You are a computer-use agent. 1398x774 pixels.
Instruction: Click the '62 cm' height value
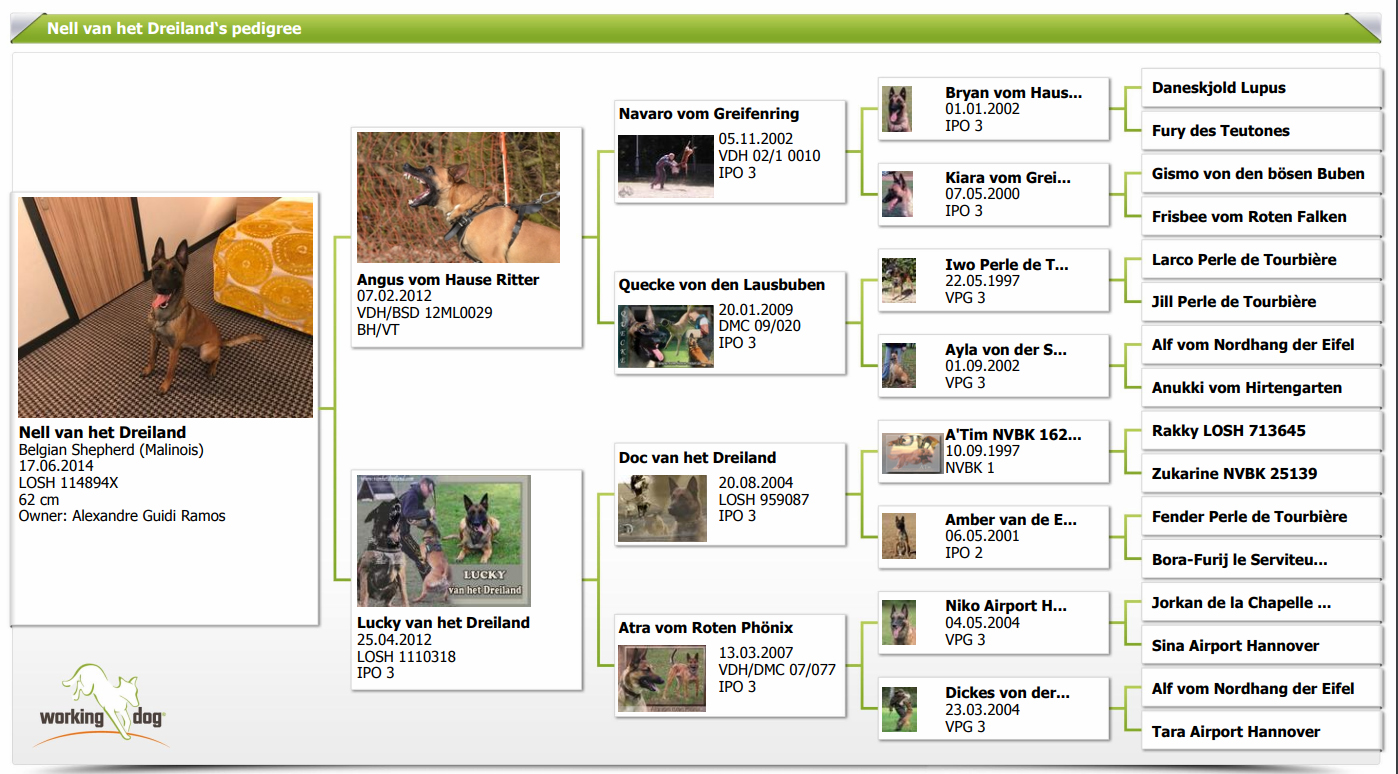click(x=39, y=499)
